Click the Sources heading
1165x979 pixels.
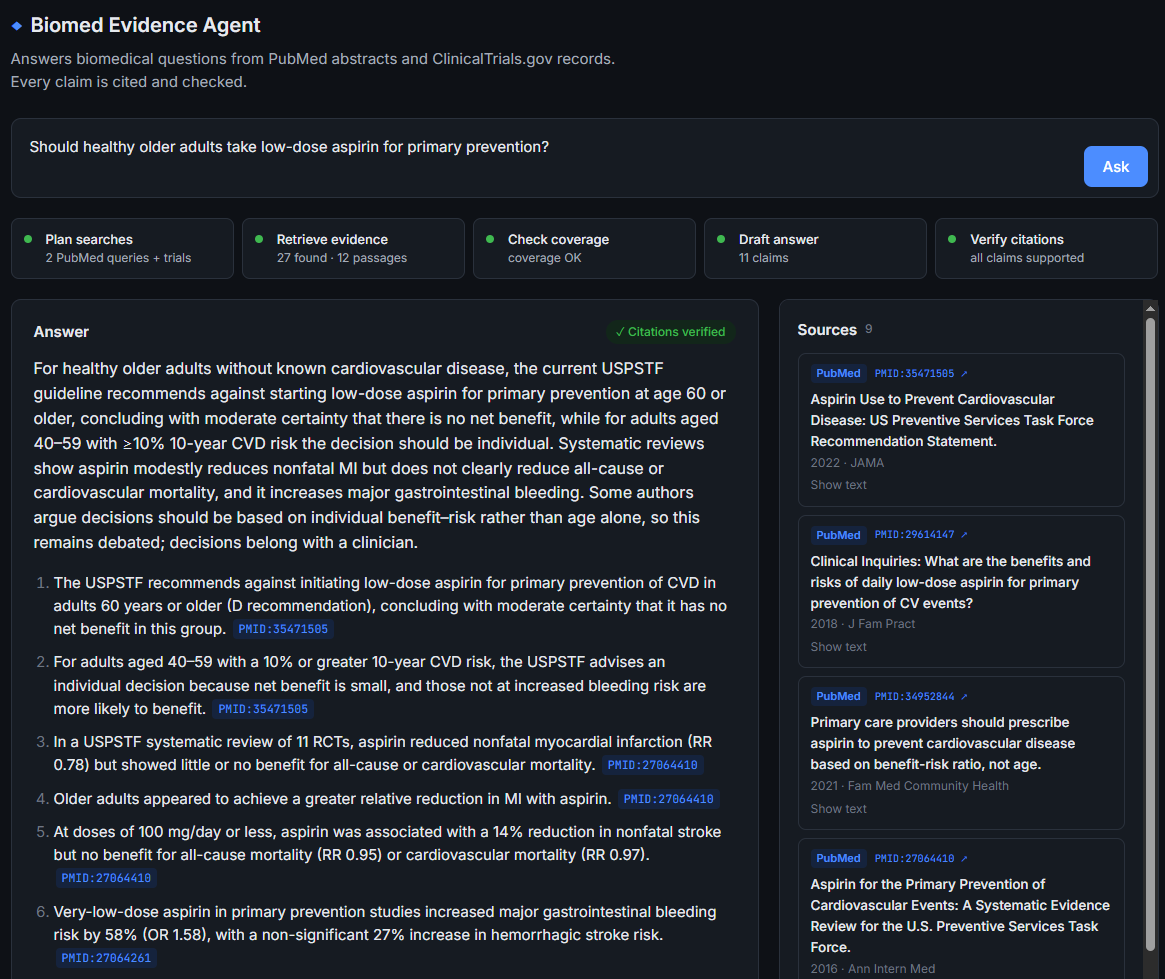tap(827, 330)
